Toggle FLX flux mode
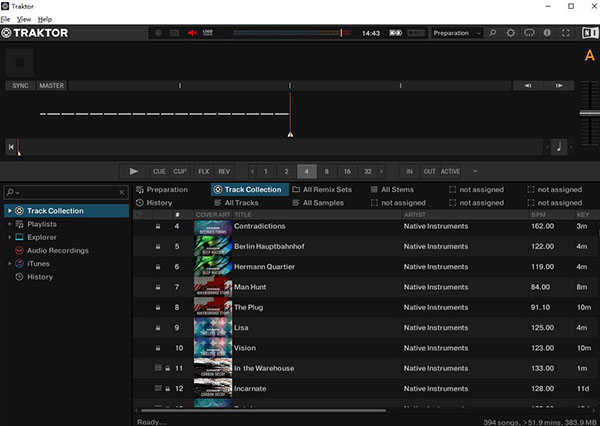600x426 pixels. click(204, 171)
